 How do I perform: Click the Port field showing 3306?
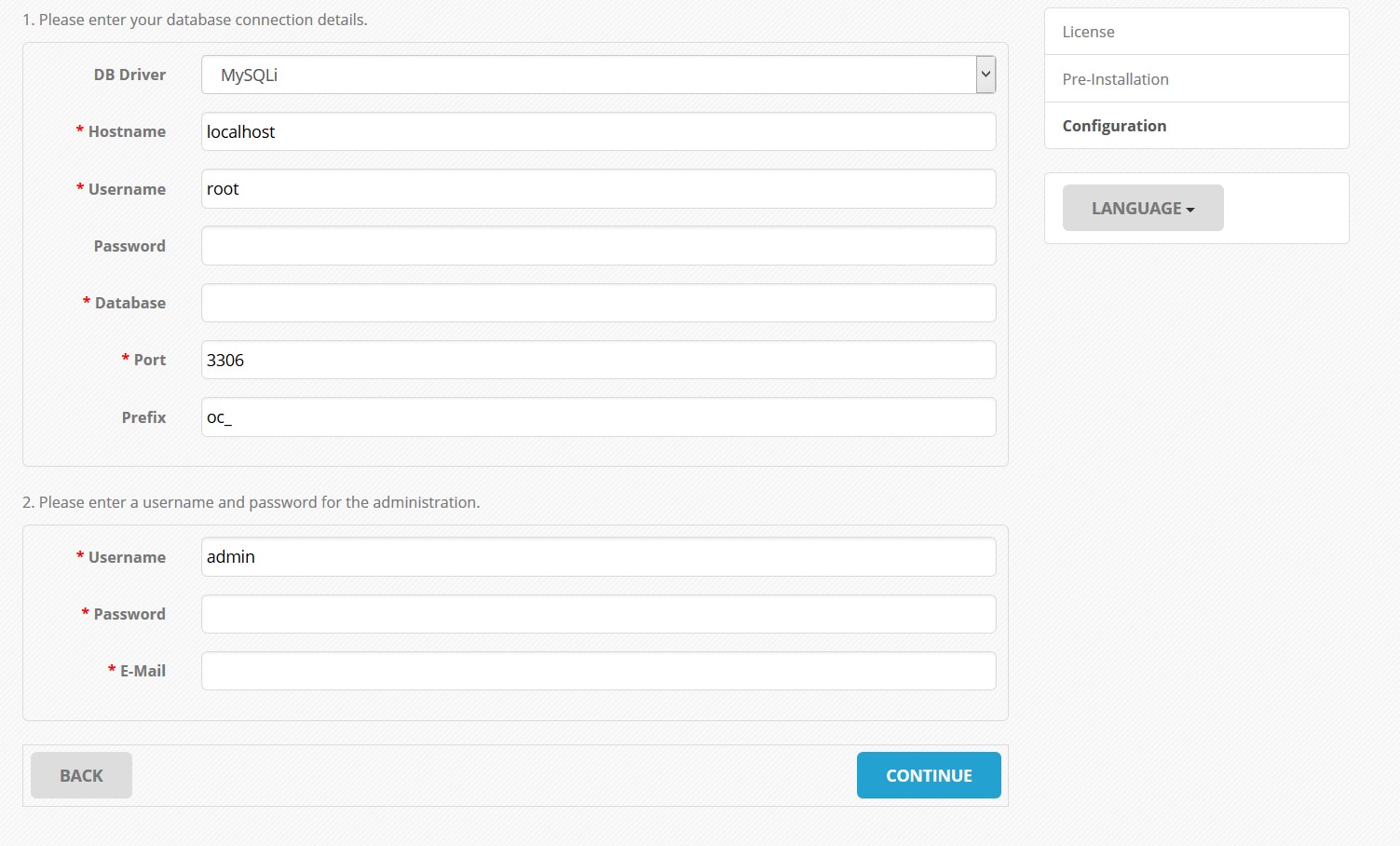click(x=598, y=360)
